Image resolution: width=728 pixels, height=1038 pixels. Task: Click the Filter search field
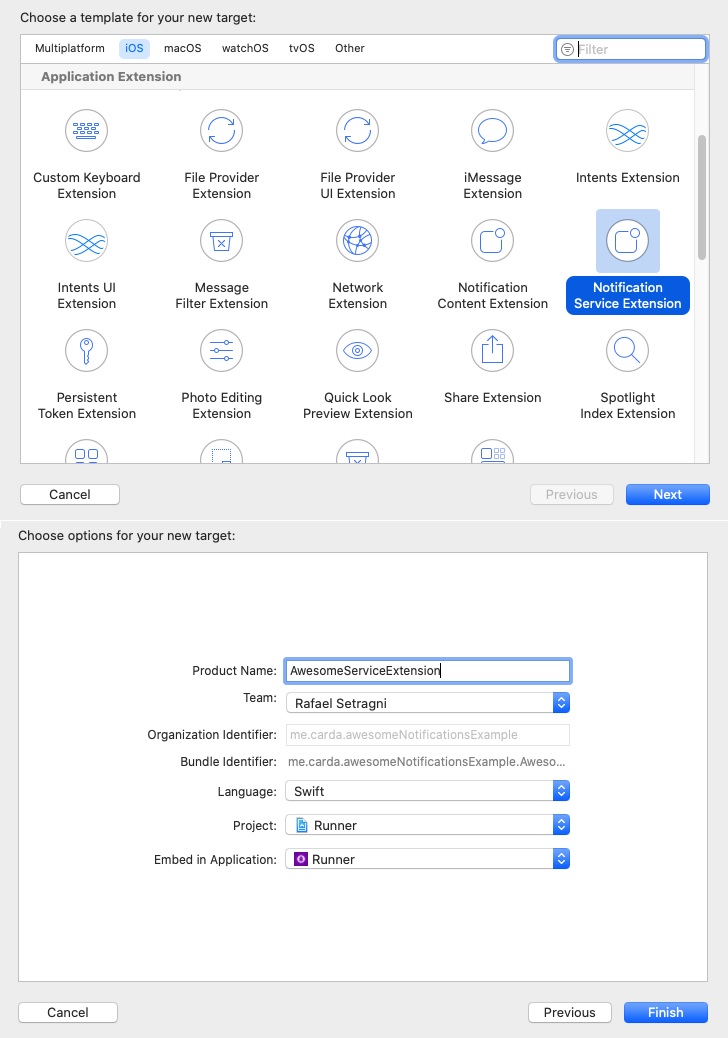click(x=631, y=50)
